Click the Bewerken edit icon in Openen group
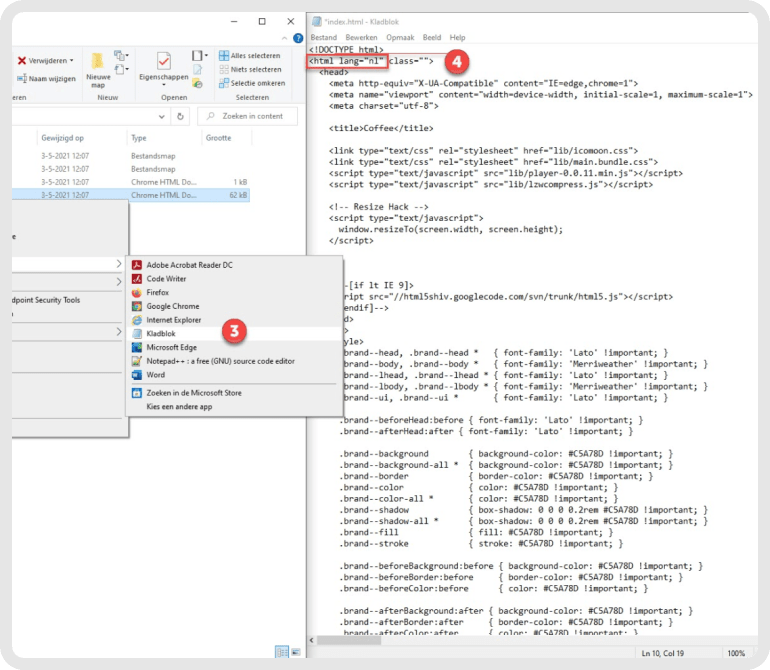The height and width of the screenshot is (670, 770). click(197, 70)
